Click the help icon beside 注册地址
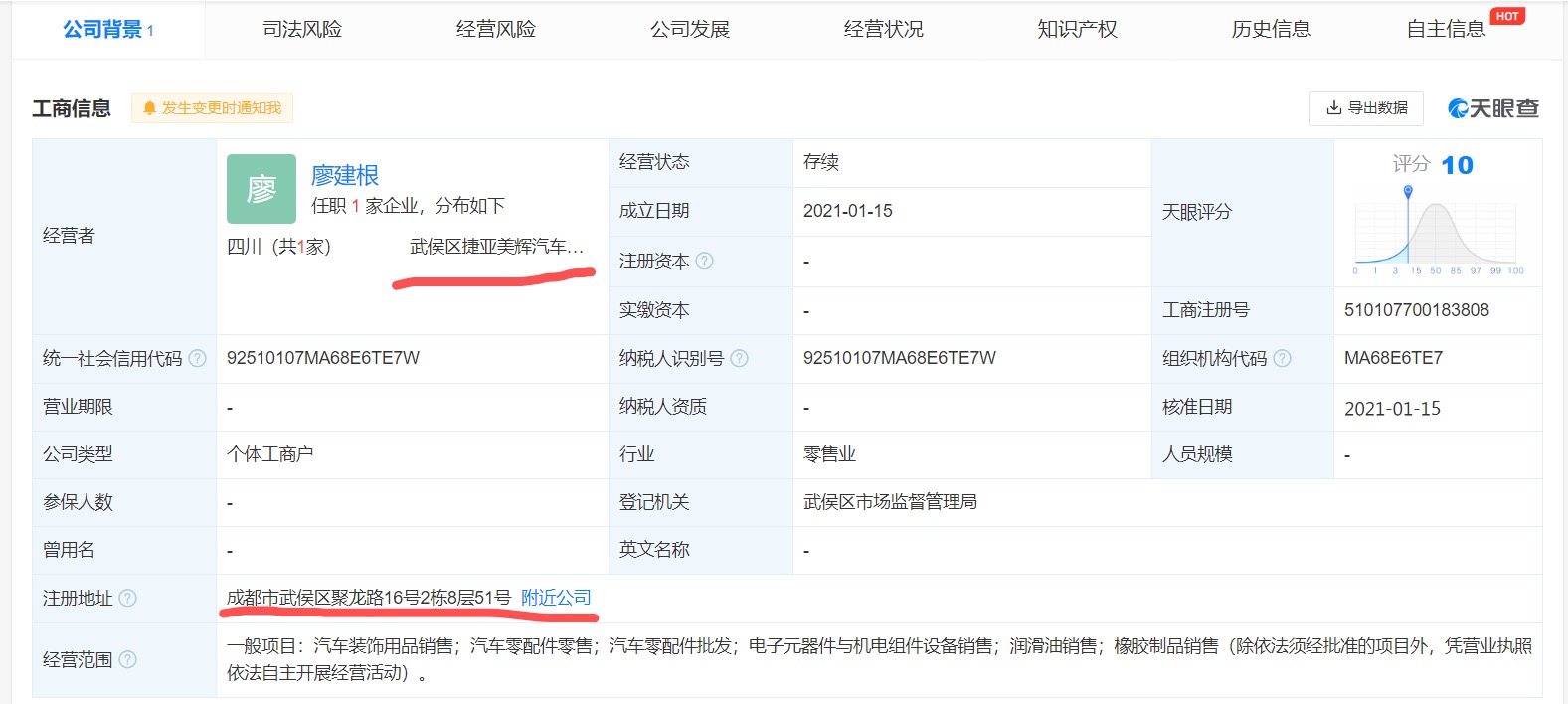 (x=127, y=598)
